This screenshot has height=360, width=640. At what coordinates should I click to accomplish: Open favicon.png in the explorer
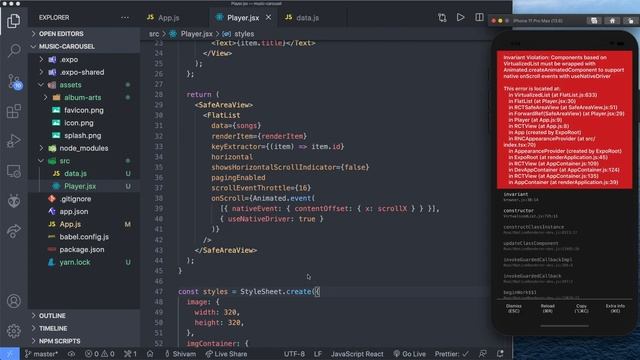click(84, 110)
